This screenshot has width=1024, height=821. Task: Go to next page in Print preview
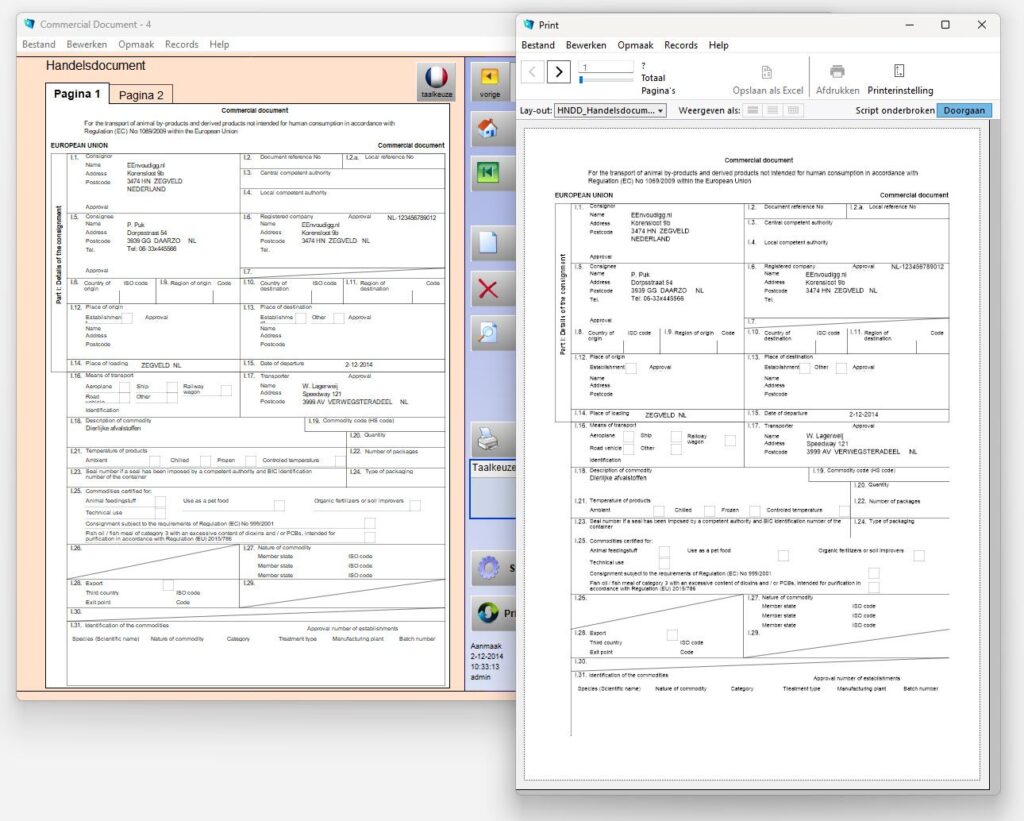[559, 71]
